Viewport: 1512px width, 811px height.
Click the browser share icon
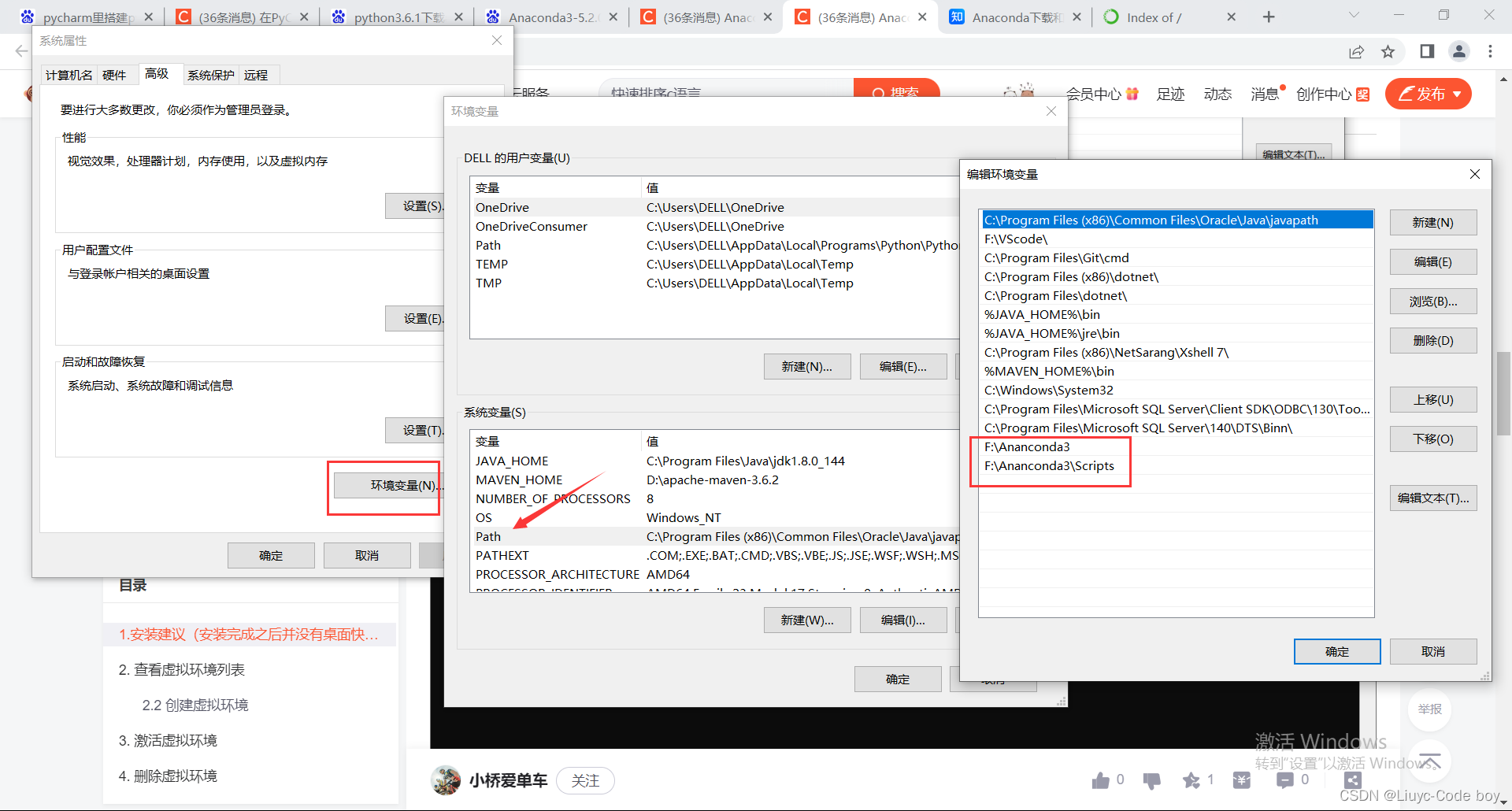coord(1356,52)
